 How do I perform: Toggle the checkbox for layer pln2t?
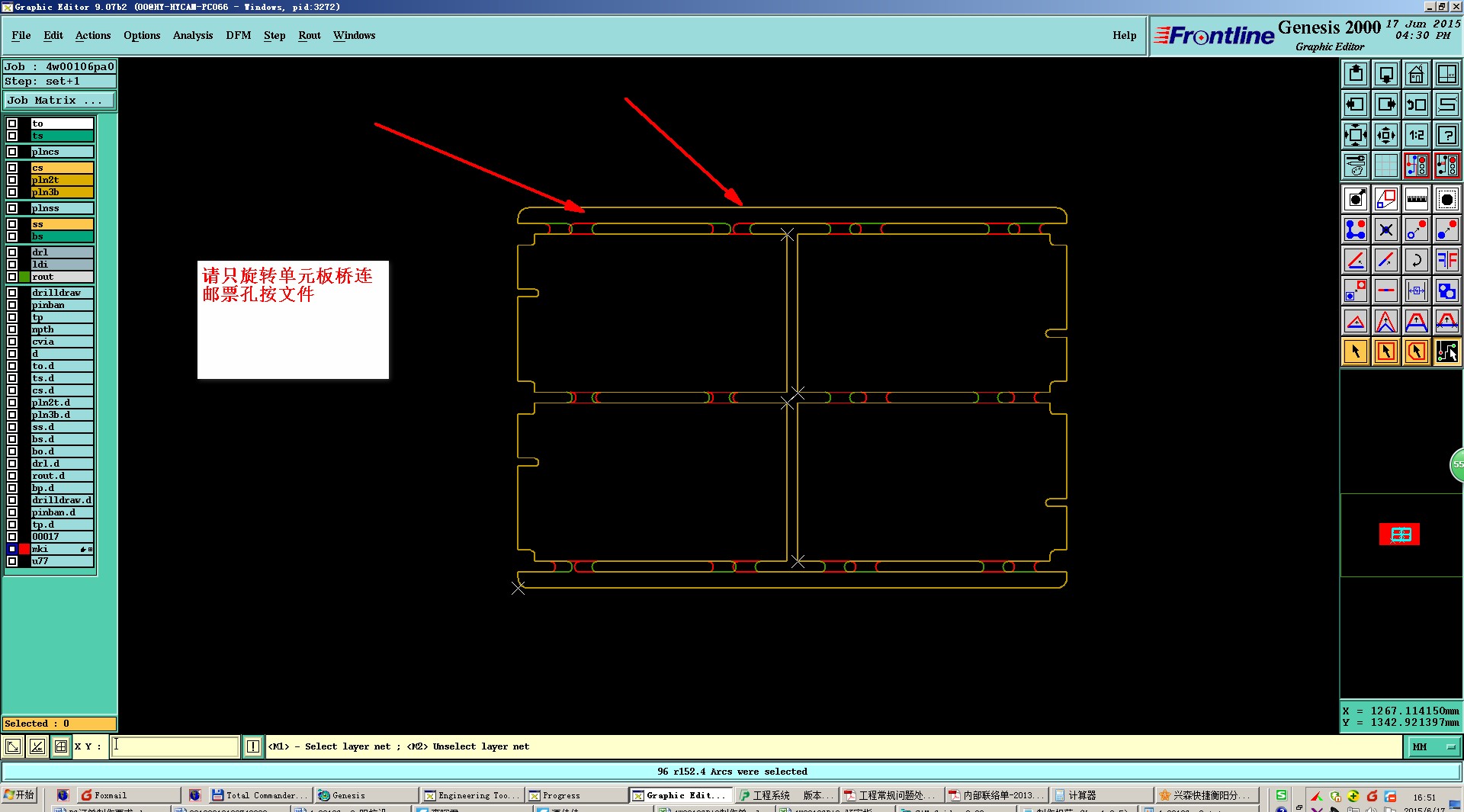coord(12,180)
